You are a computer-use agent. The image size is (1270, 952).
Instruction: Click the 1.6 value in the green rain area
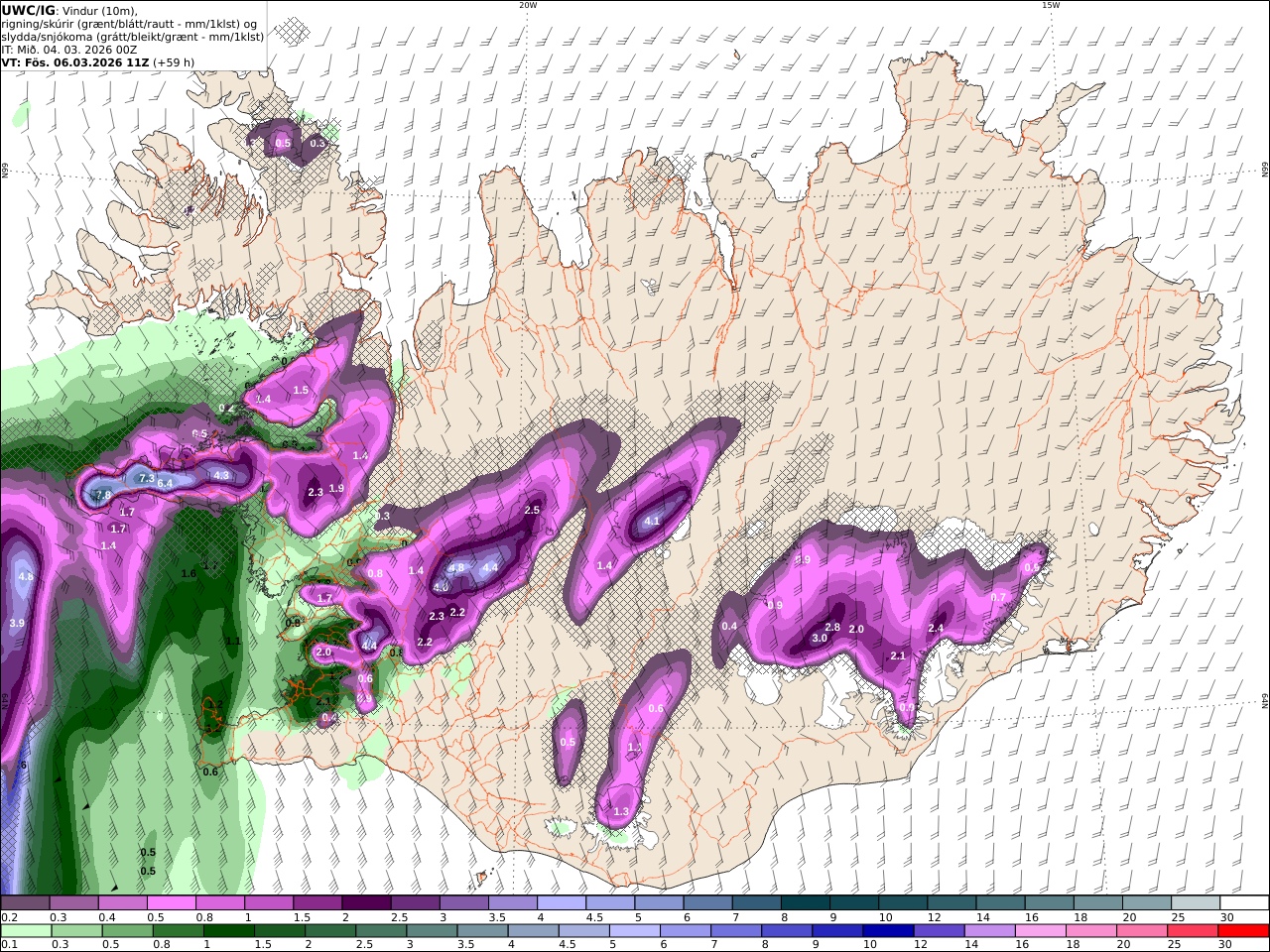coord(189,573)
